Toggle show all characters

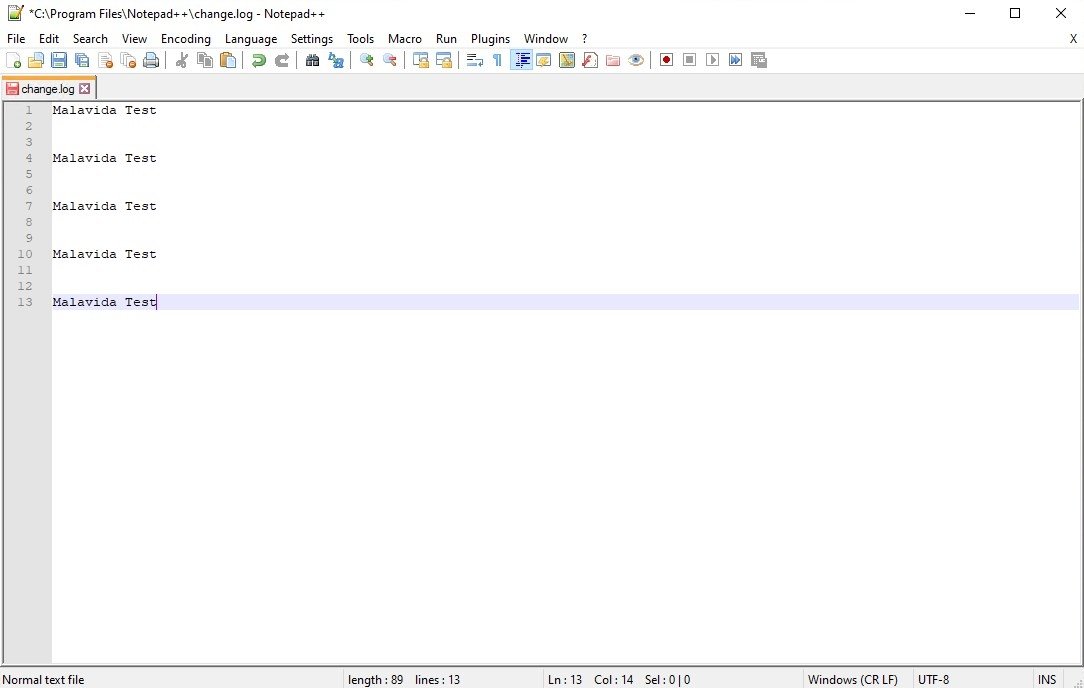[497, 60]
